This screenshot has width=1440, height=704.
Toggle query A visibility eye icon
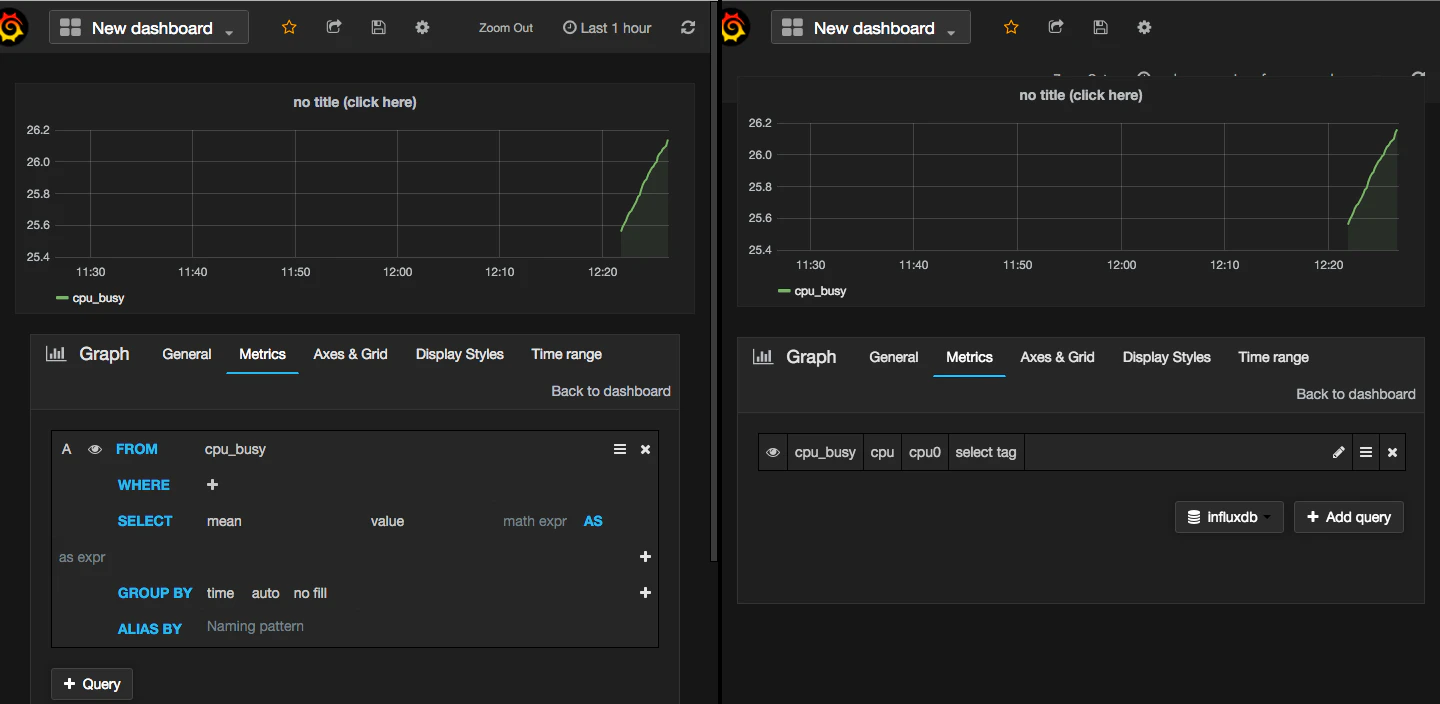(95, 449)
